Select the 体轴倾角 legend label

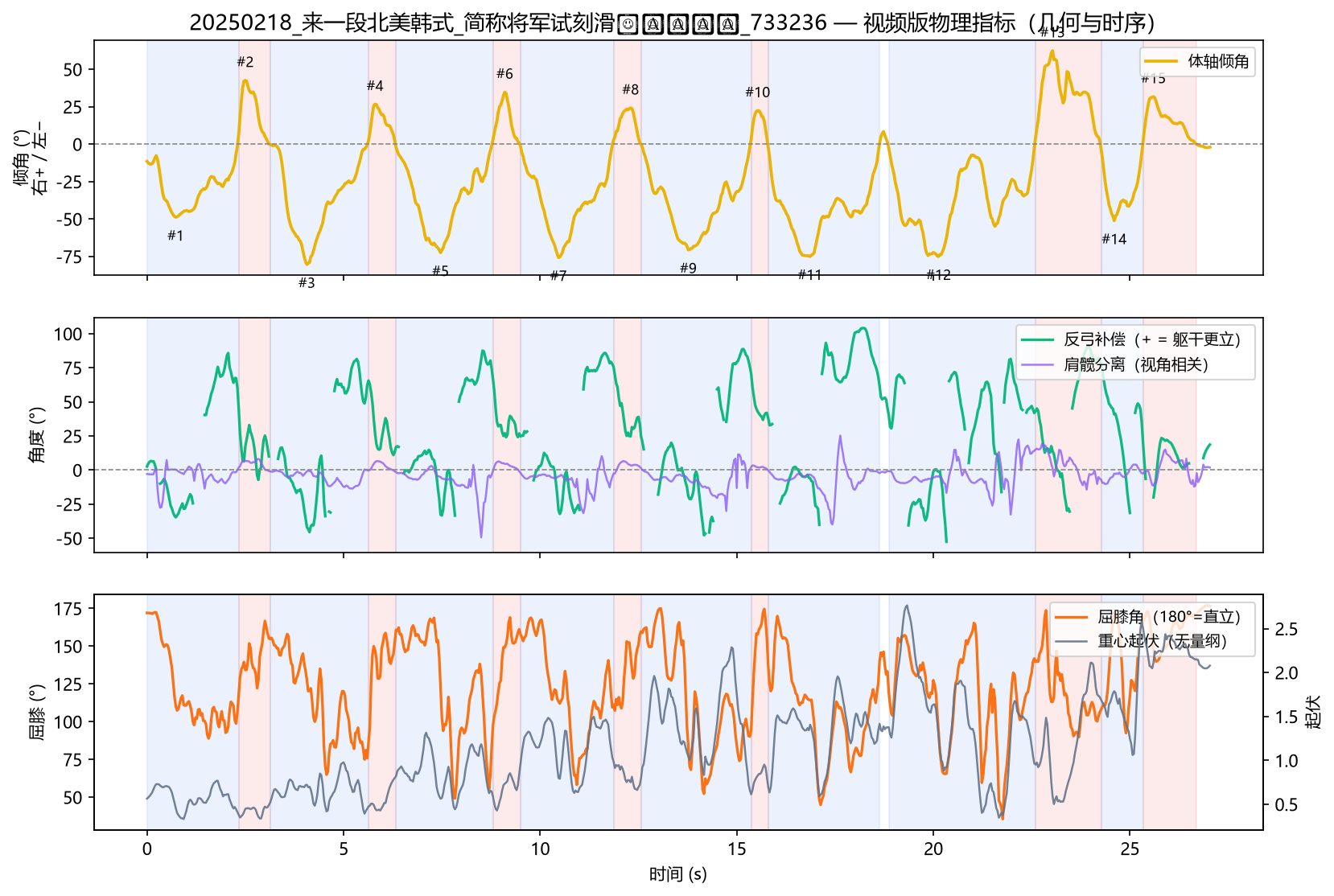point(1218,61)
